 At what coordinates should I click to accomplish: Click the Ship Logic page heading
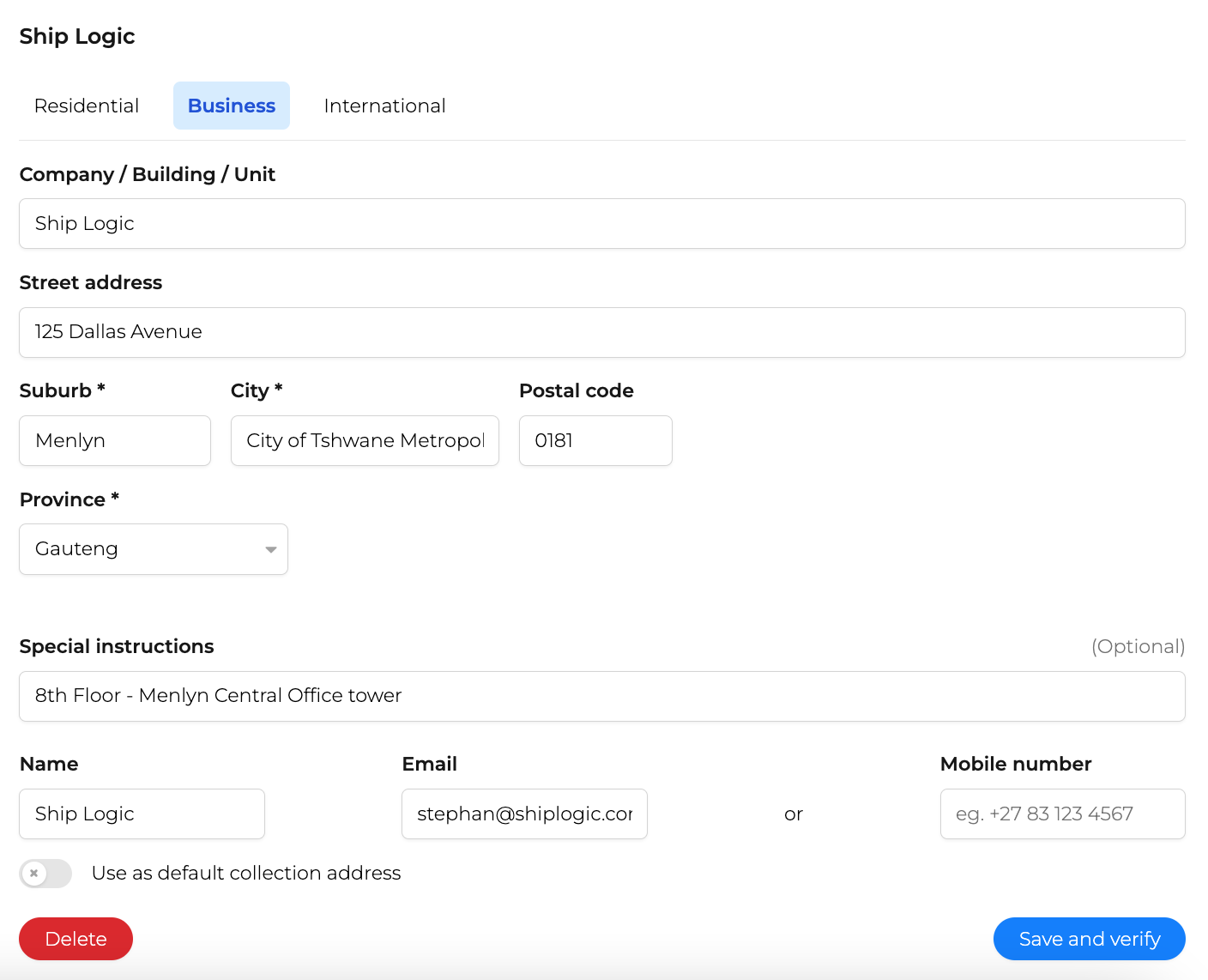77,36
